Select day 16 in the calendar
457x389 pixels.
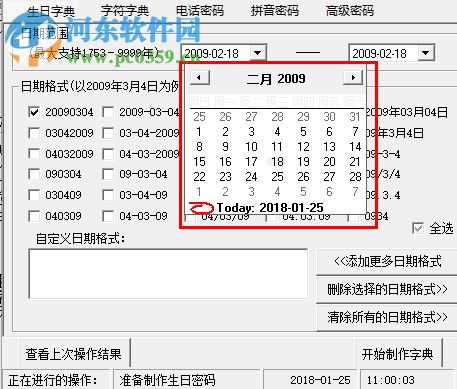[225, 162]
